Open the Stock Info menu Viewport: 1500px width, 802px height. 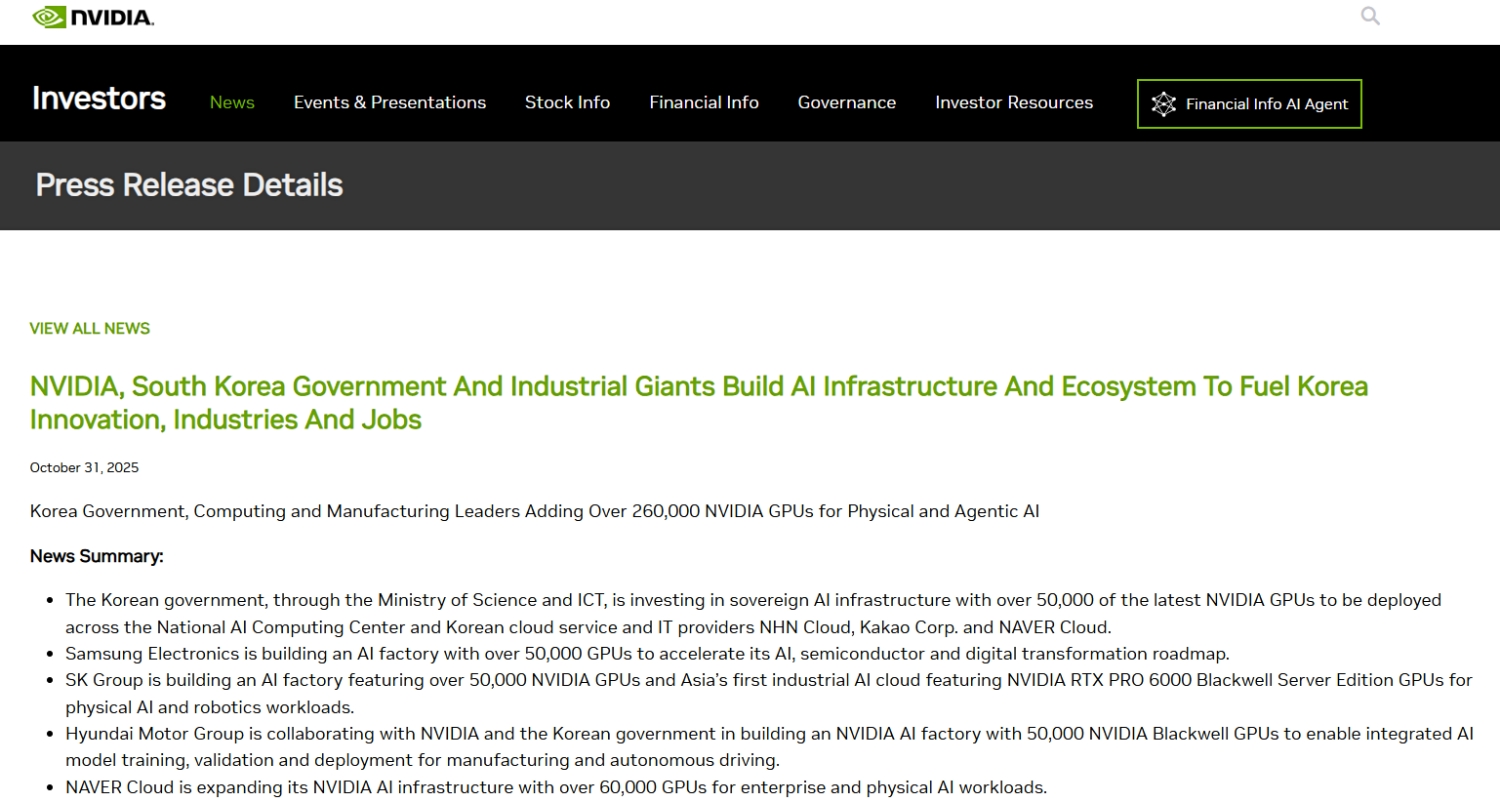567,103
